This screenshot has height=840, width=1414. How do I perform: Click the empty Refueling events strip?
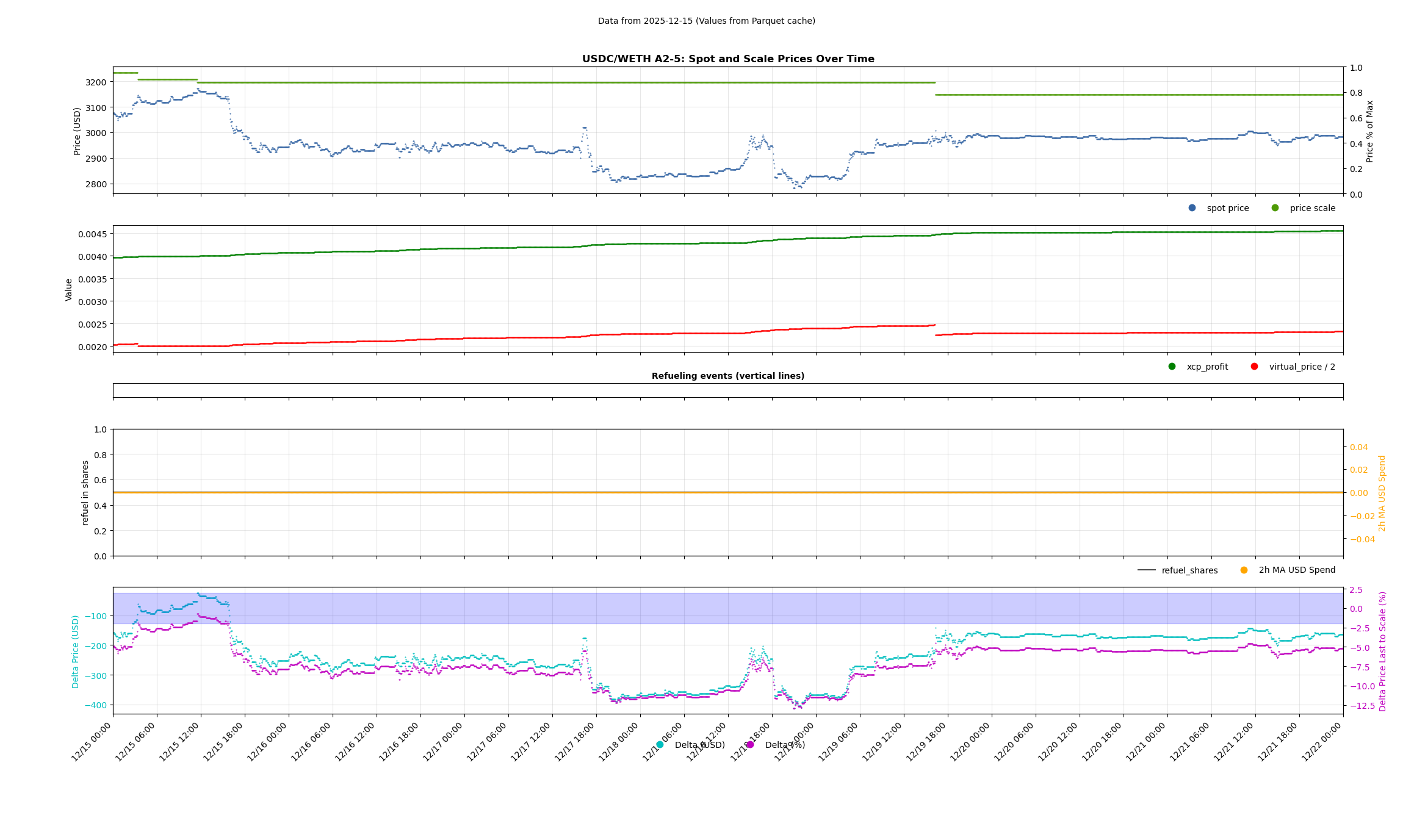(x=728, y=390)
